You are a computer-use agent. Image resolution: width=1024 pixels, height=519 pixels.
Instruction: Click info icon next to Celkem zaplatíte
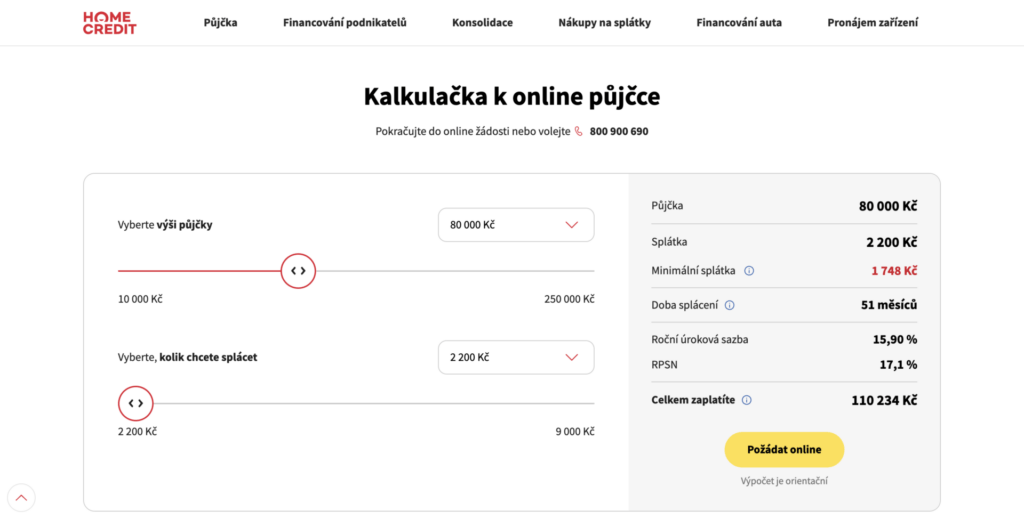[x=746, y=400]
